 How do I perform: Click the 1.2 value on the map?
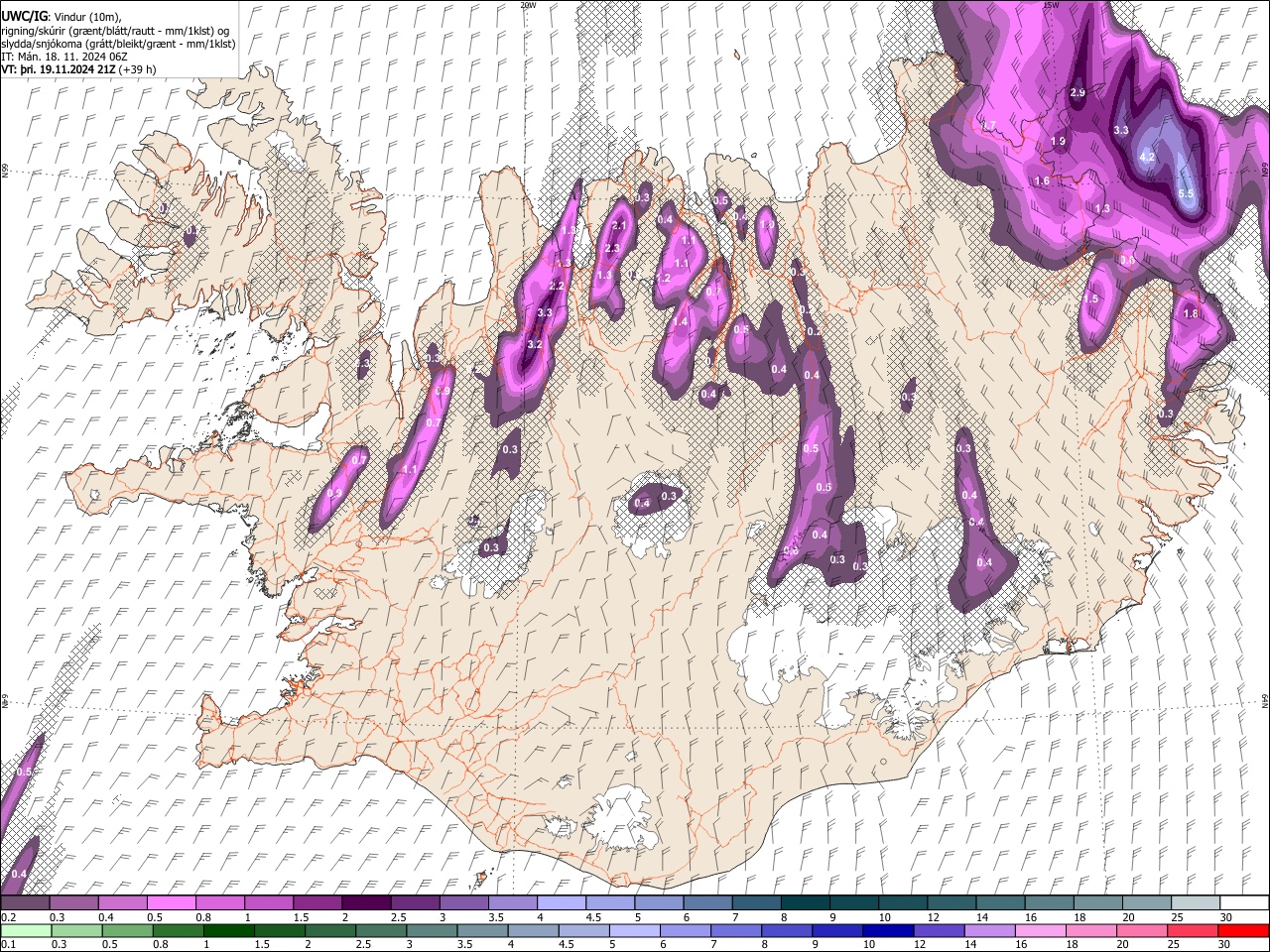click(x=664, y=279)
